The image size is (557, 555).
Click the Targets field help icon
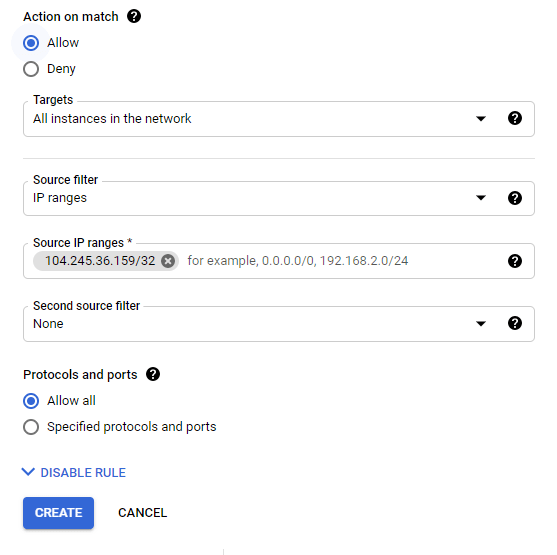(x=515, y=118)
